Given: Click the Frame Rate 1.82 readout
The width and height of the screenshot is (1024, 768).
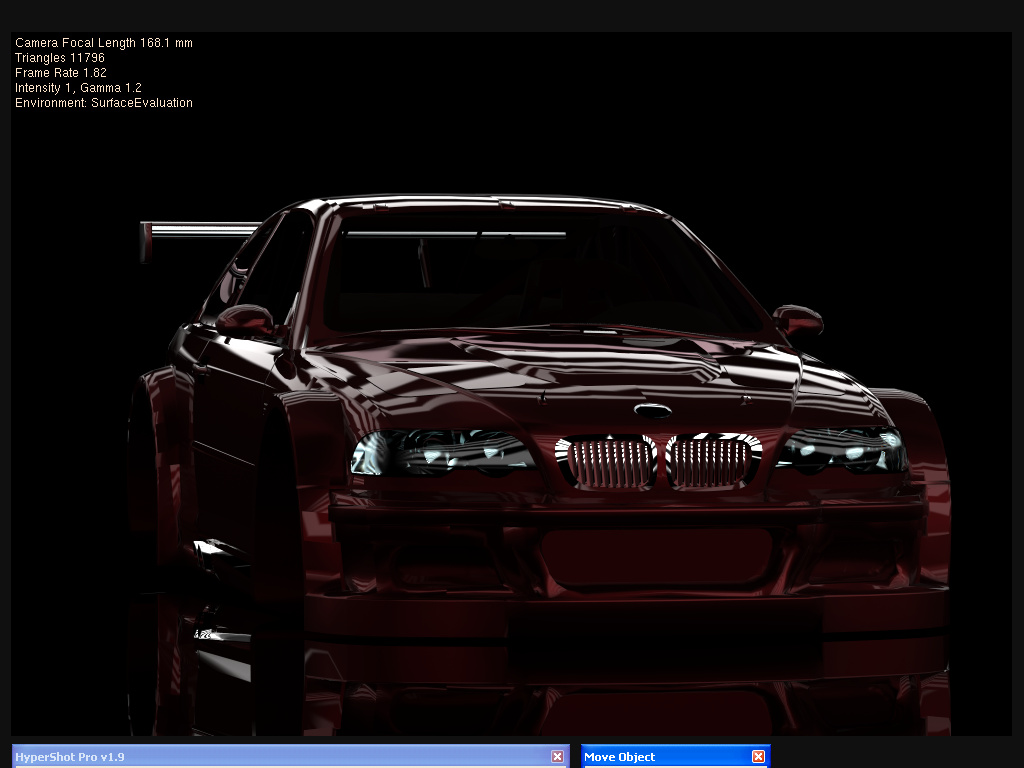Looking at the screenshot, I should 61,73.
